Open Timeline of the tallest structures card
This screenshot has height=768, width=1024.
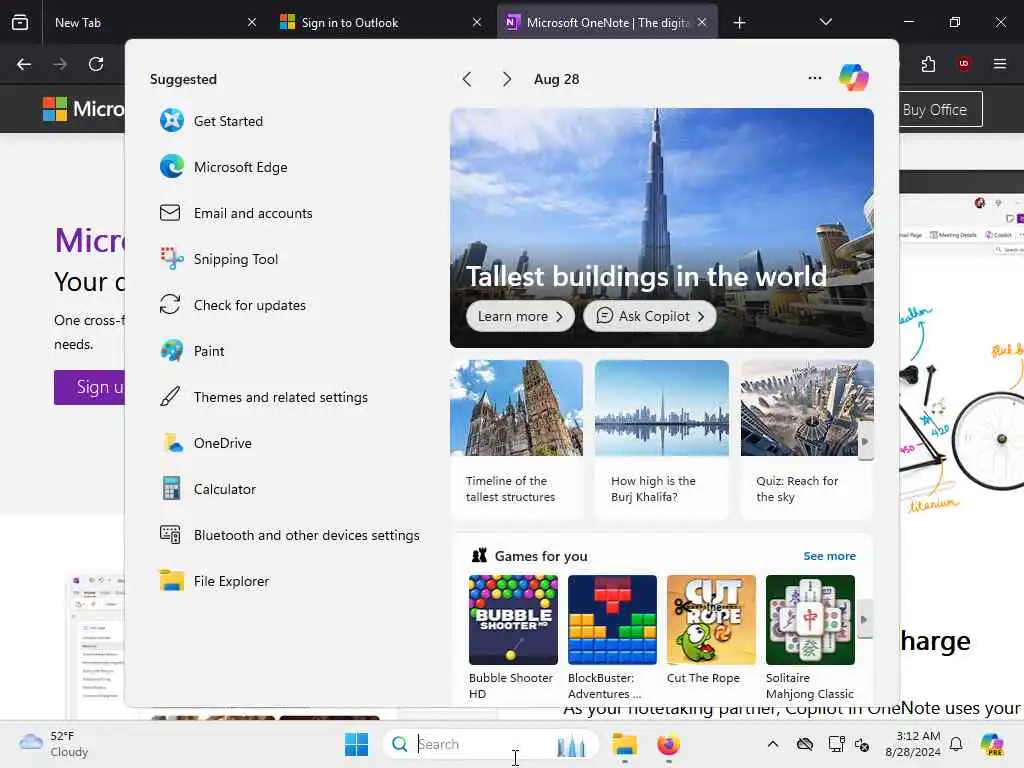pos(517,439)
